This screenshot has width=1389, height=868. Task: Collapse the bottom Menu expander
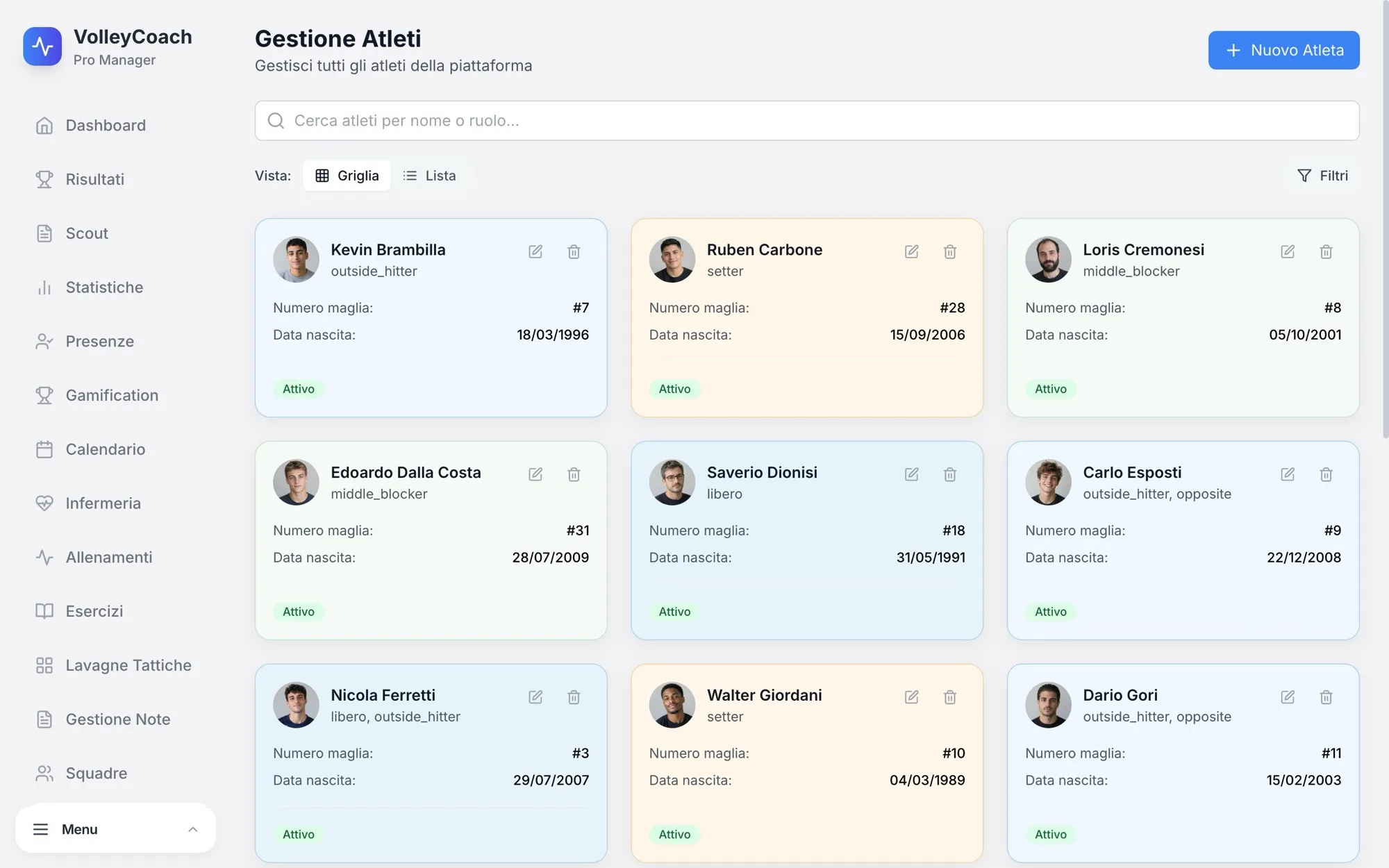pyautogui.click(x=115, y=829)
